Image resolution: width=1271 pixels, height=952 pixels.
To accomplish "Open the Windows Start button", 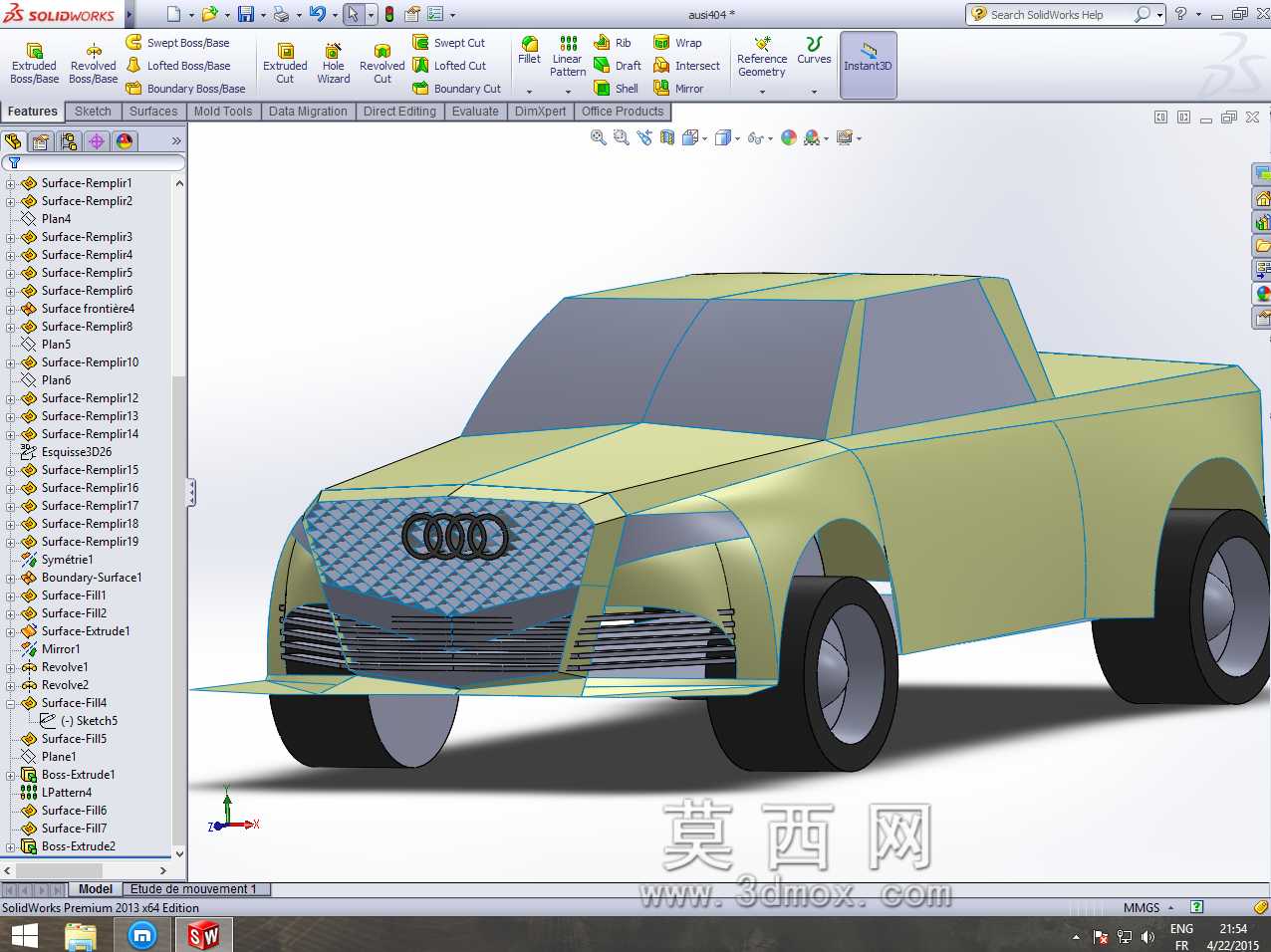I will (x=25, y=935).
